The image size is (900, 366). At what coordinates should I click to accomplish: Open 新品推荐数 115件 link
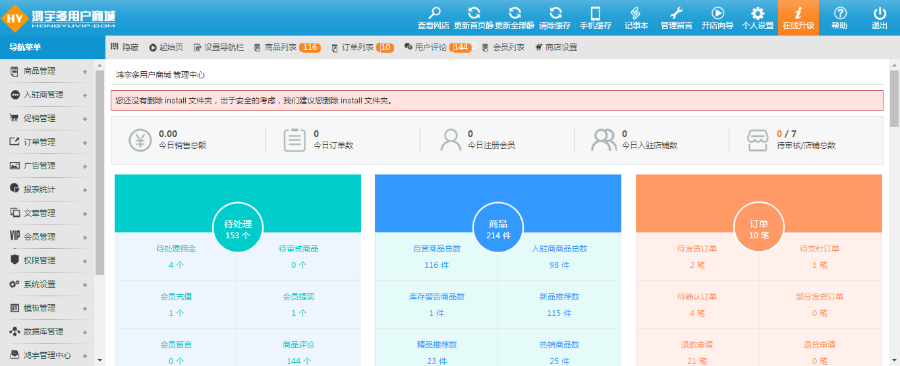[559, 305]
